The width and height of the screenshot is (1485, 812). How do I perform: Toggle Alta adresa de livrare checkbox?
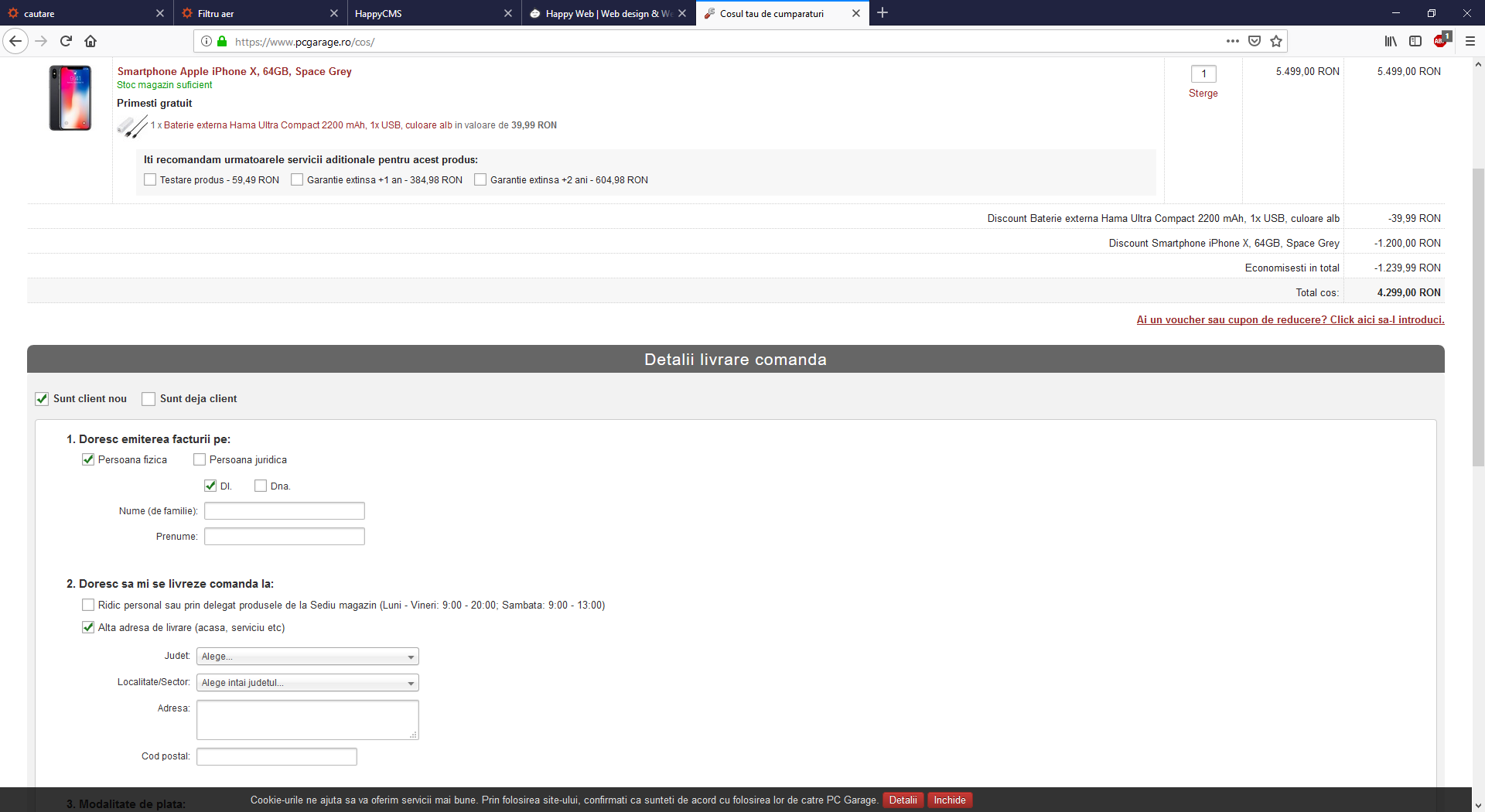[88, 627]
